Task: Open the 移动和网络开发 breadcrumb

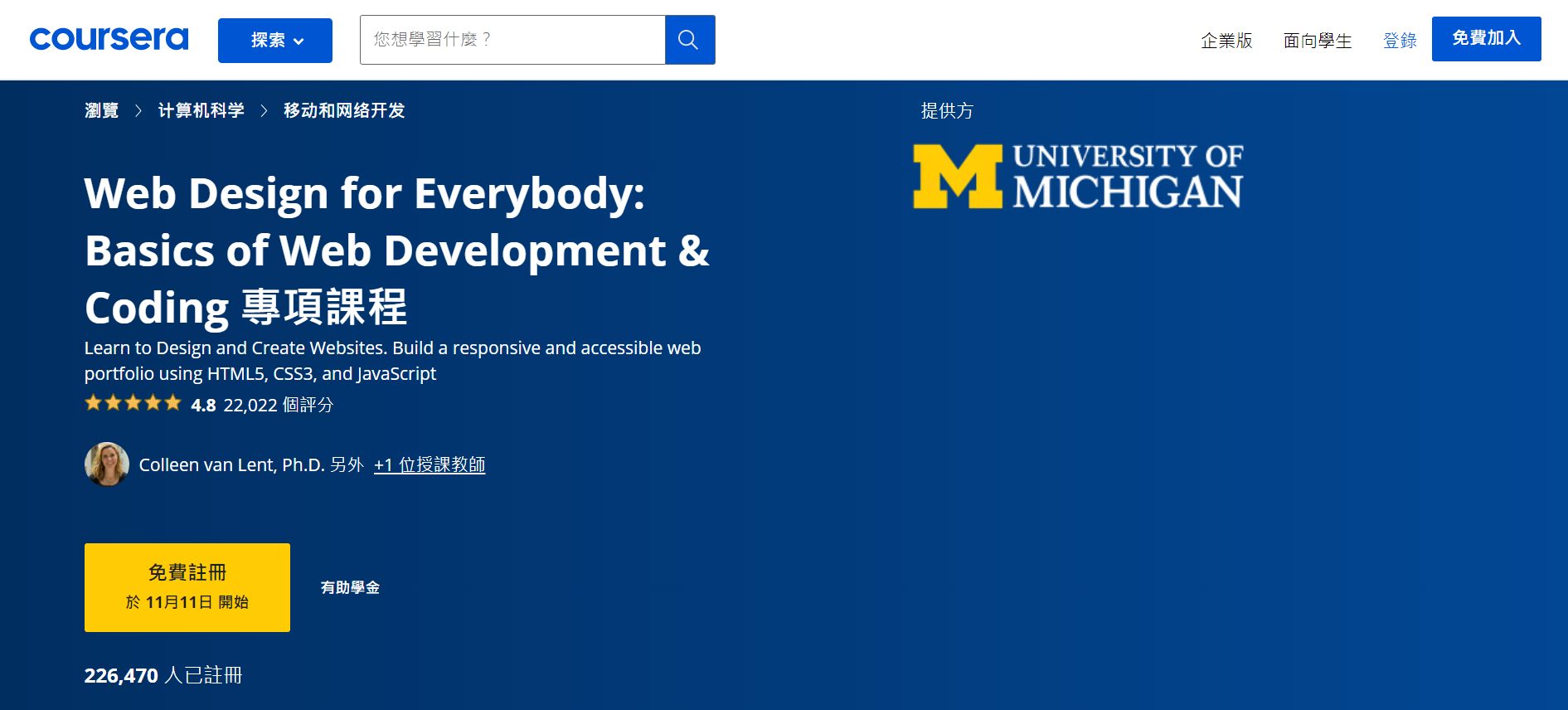Action: tap(343, 111)
